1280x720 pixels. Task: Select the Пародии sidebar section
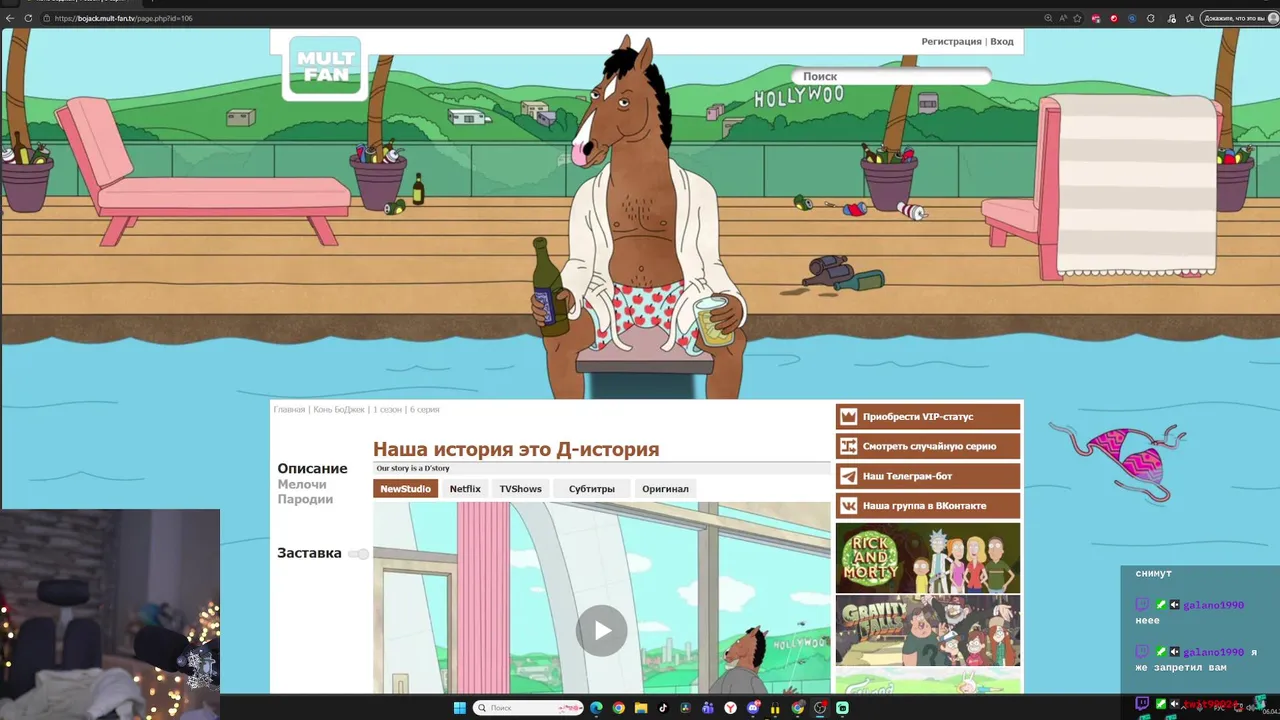(305, 499)
